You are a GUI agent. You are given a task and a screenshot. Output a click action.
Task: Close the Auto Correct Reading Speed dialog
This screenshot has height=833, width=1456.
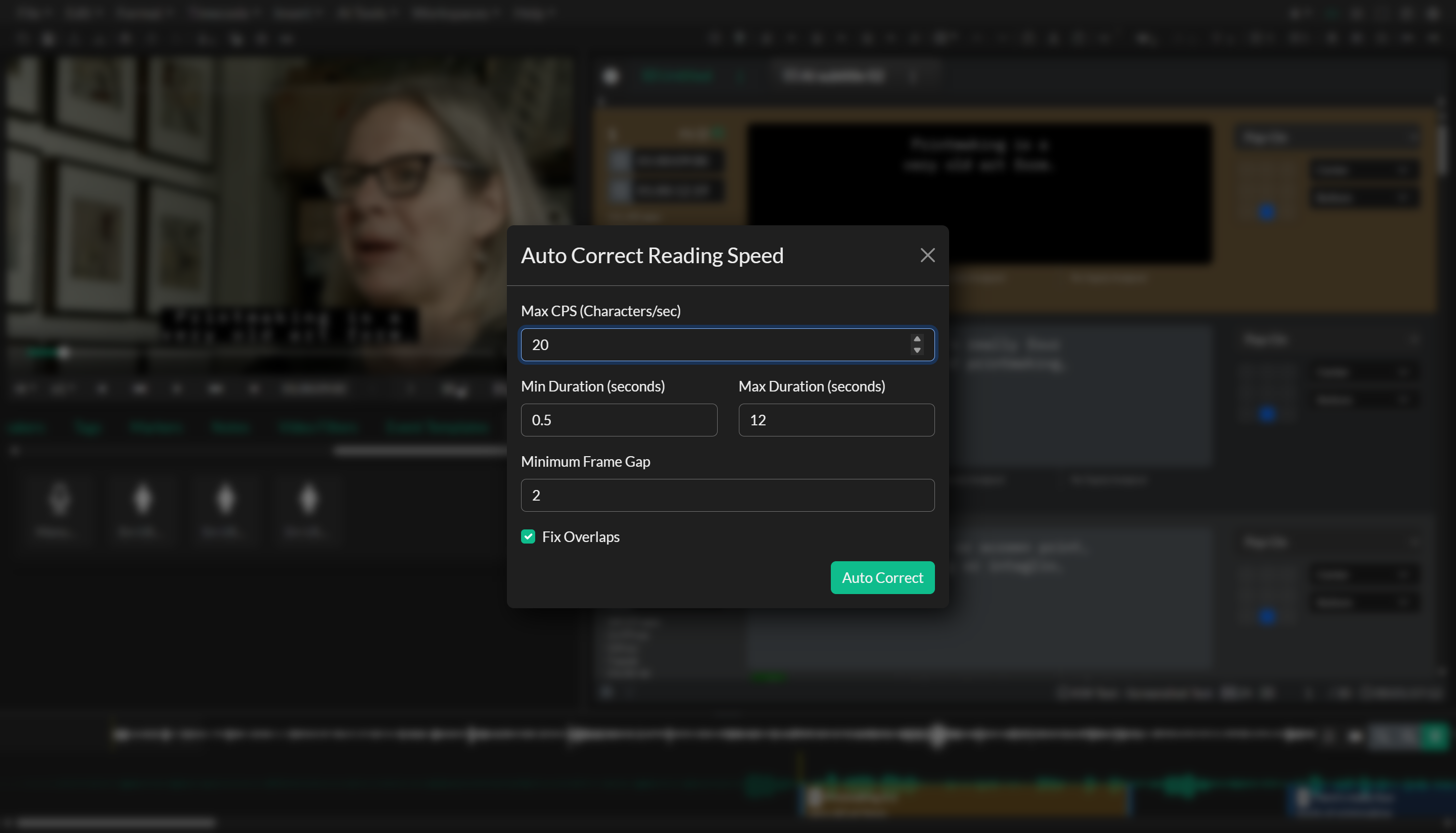927,256
